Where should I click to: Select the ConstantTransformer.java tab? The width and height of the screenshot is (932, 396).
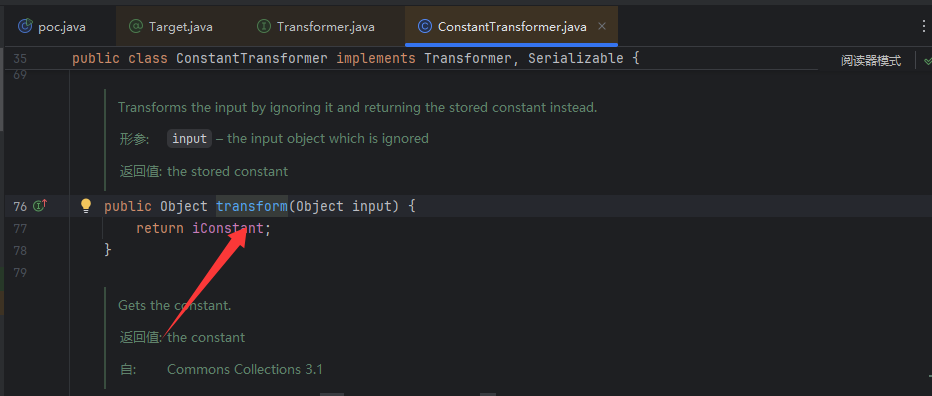coord(511,27)
